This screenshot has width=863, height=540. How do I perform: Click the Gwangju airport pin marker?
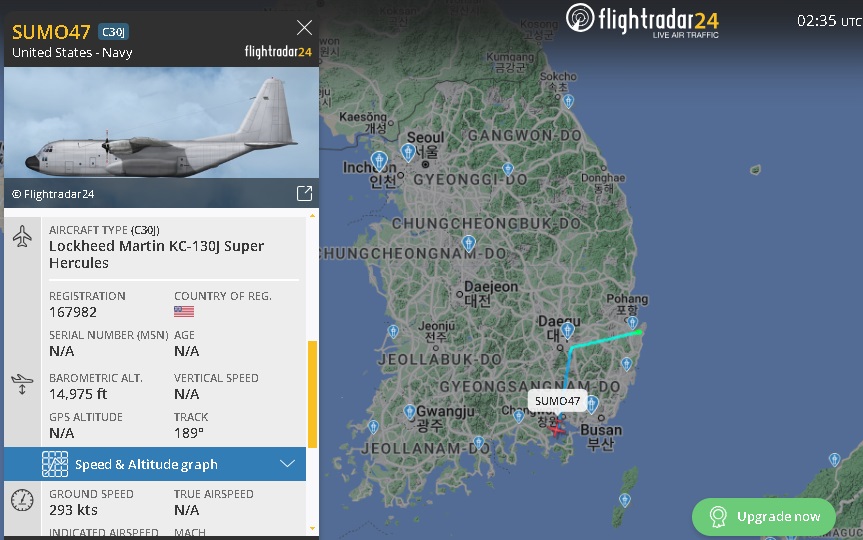point(409,412)
